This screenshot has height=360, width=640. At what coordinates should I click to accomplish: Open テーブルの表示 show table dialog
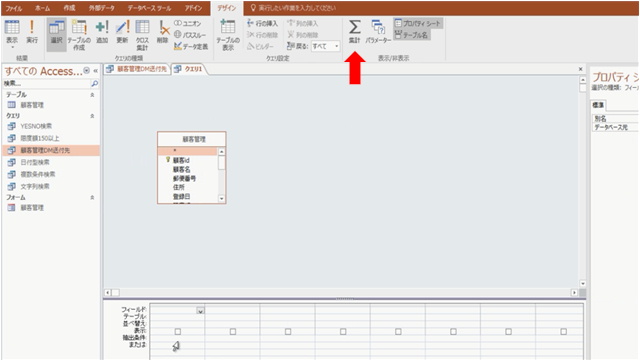point(228,35)
